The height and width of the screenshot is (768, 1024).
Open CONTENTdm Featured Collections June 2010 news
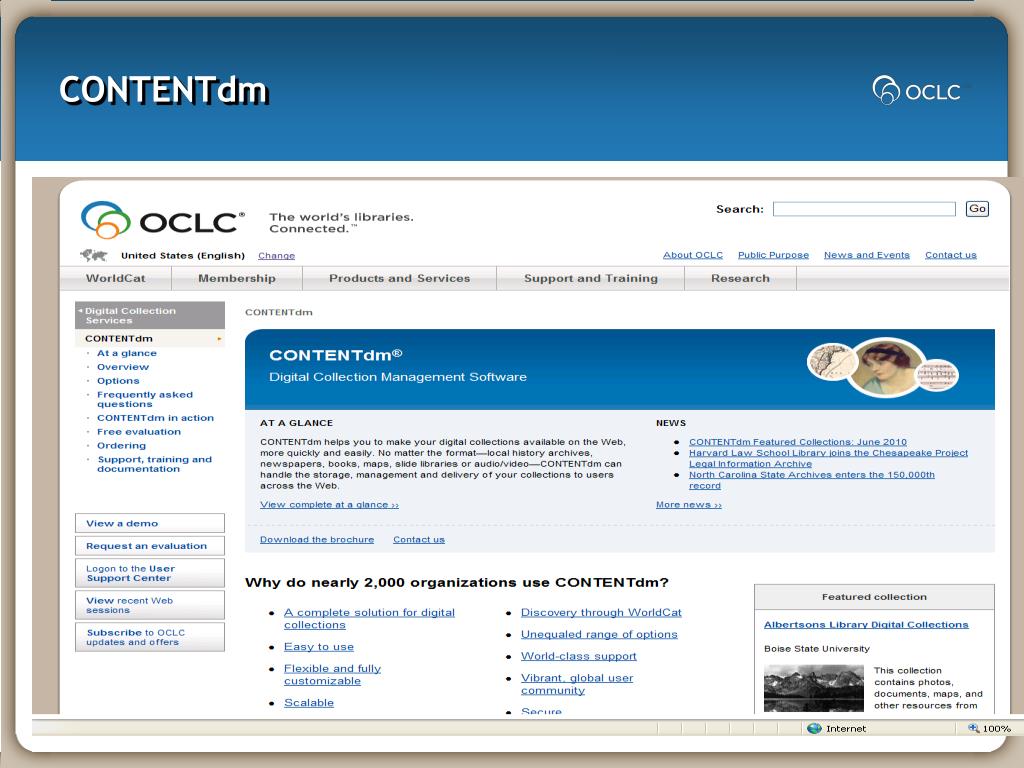coord(797,442)
